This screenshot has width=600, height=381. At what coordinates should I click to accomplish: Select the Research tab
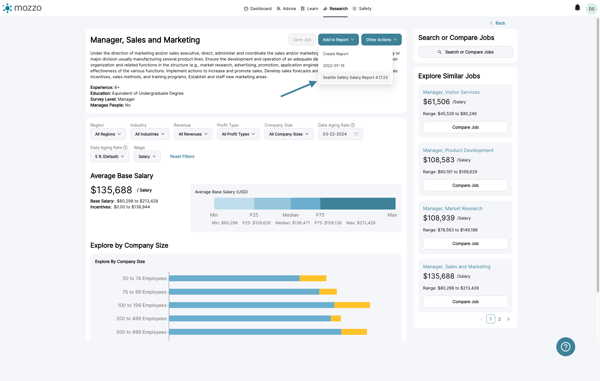tap(336, 8)
